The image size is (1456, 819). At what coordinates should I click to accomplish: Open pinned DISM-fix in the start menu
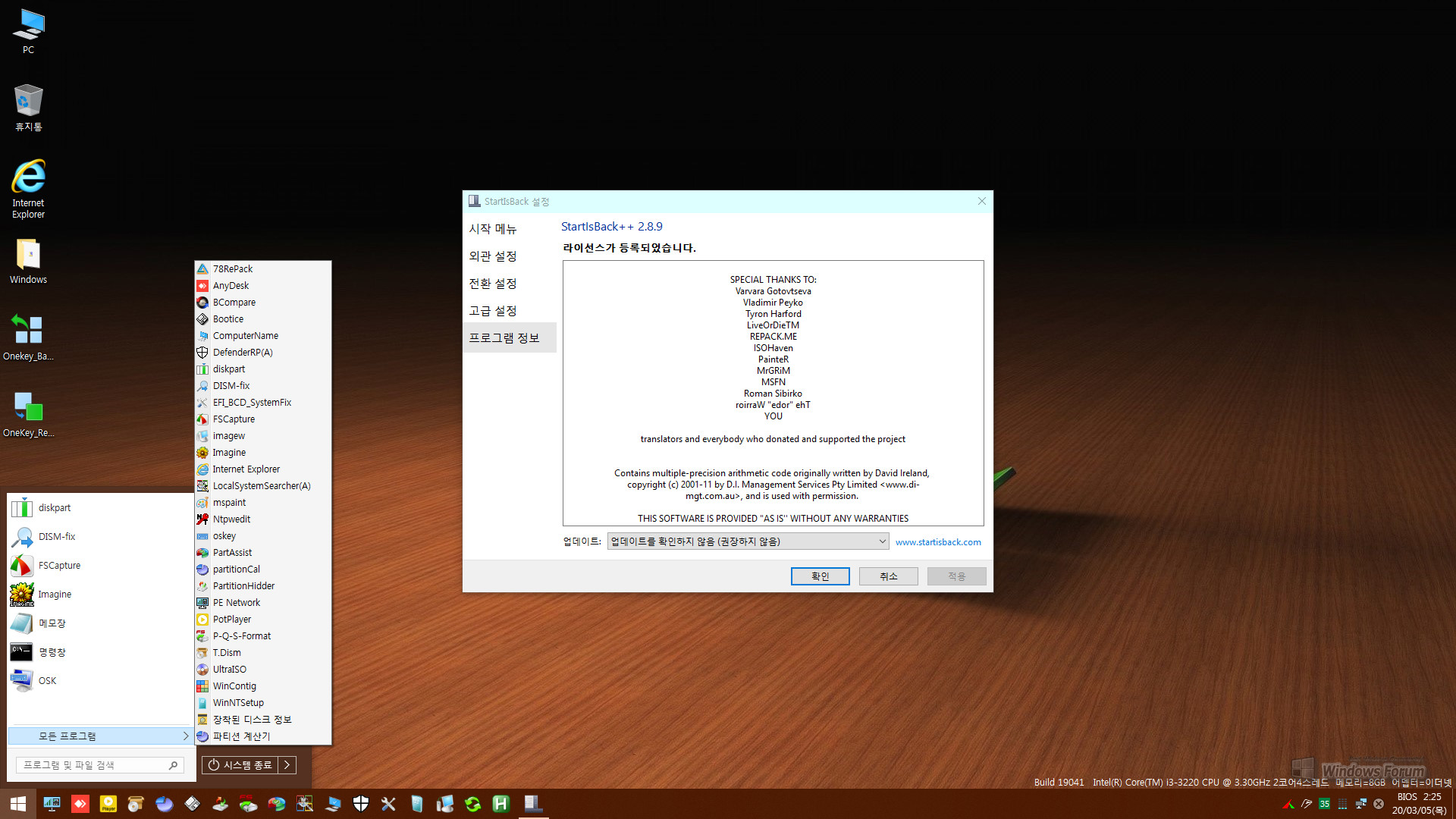pyautogui.click(x=100, y=537)
